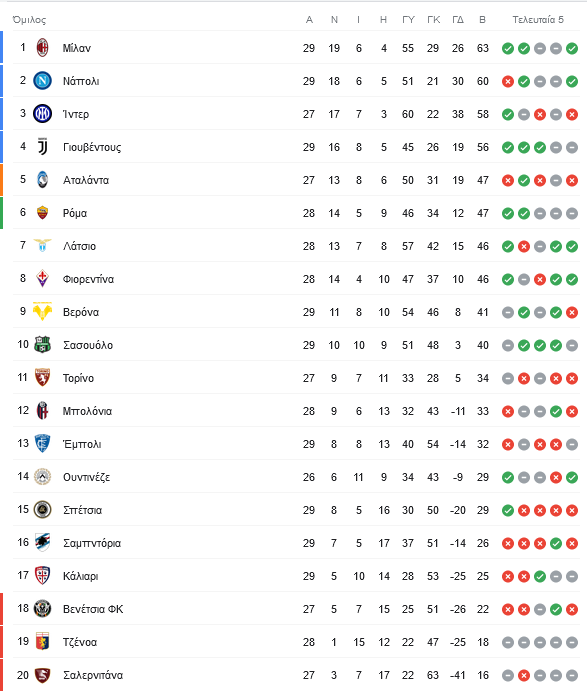Click Salernitana's red loss result icon
Viewport: 587px width, 694px height.
524,675
